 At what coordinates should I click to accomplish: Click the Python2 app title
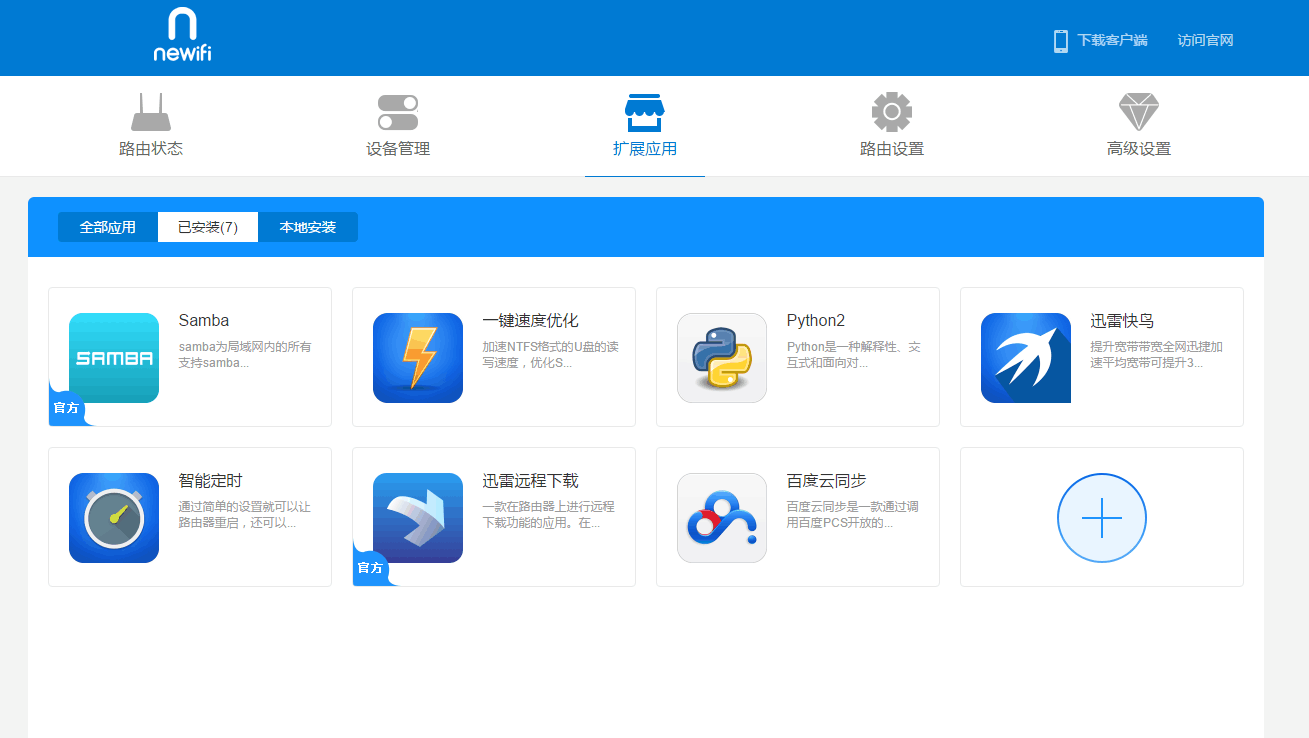click(x=816, y=321)
